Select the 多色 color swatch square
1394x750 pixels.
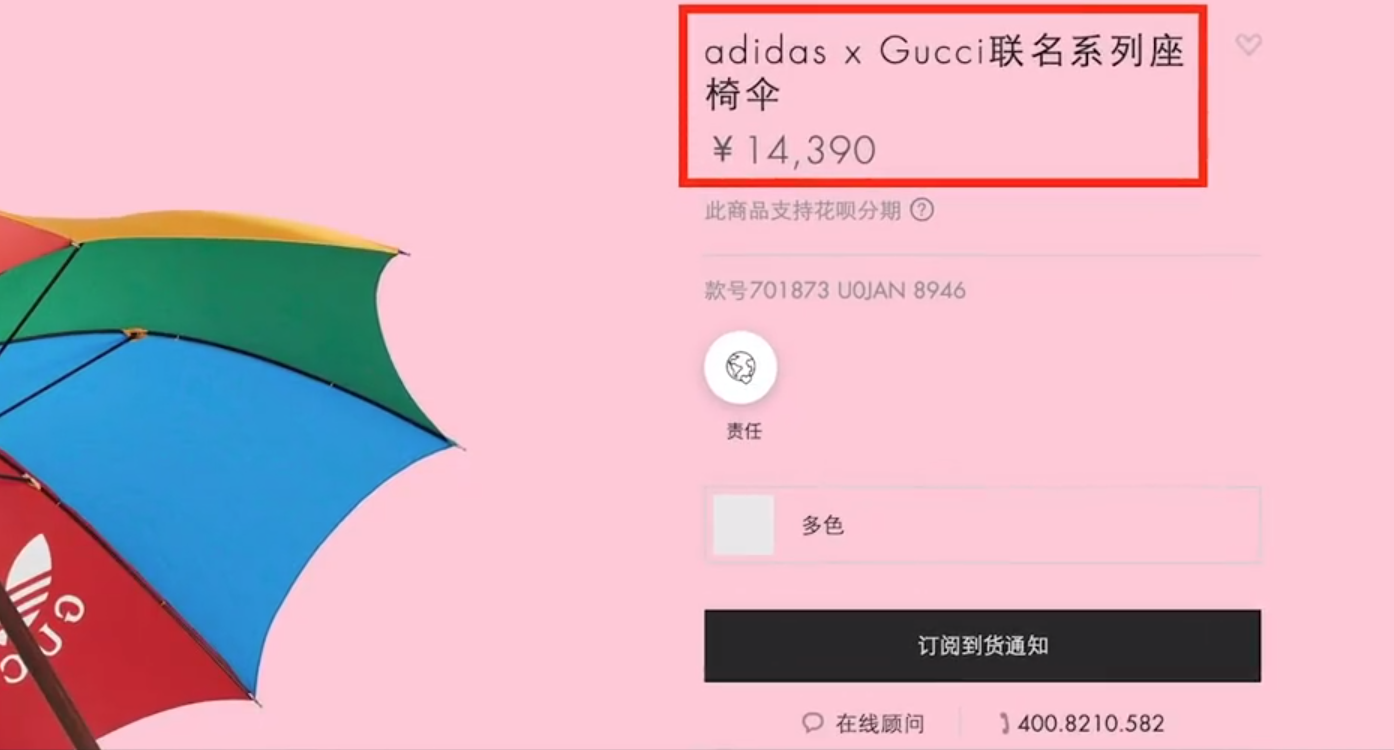click(x=743, y=525)
